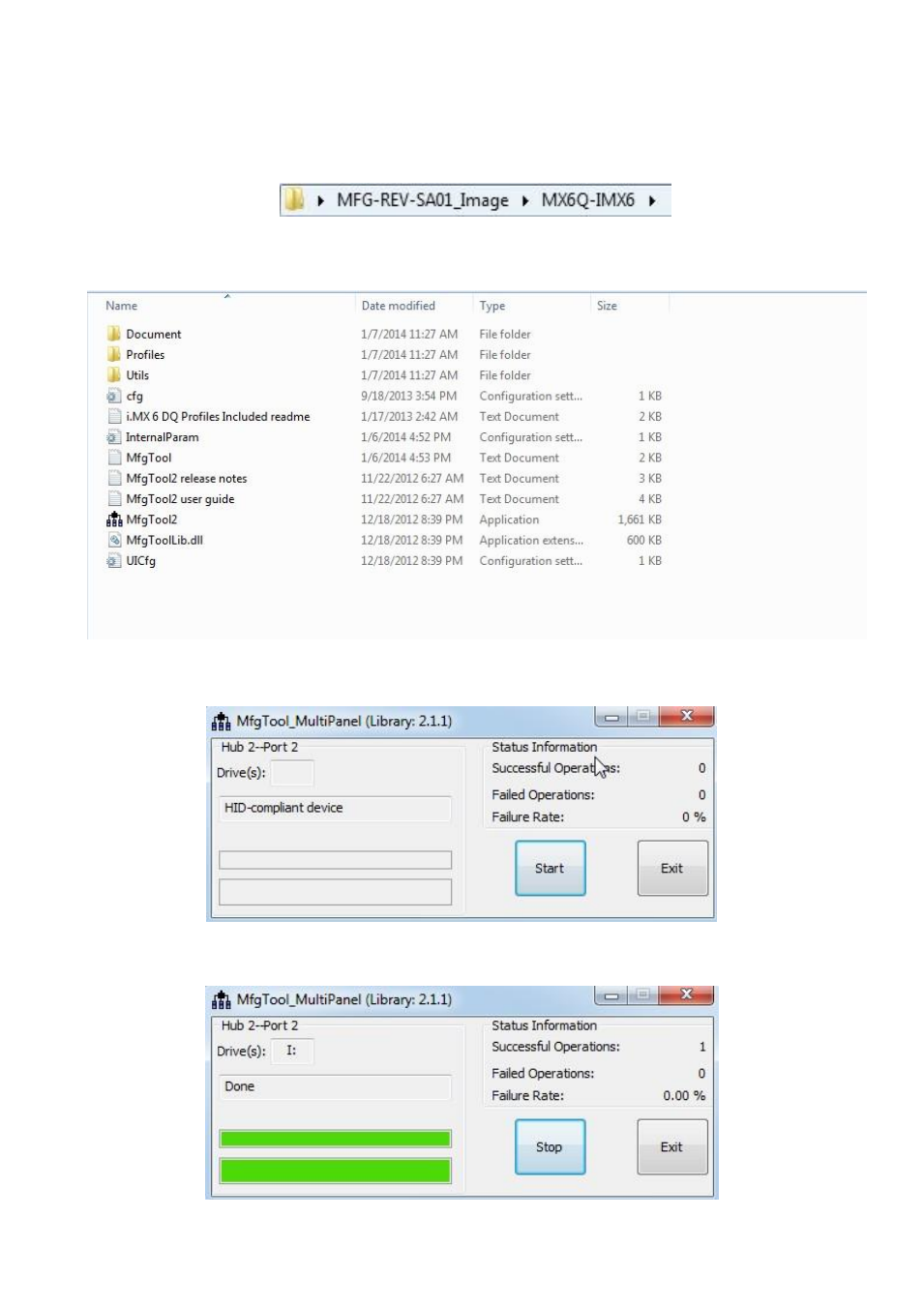Select the 'MfgTool2 user guide' file name
Screen dimensions: 924x1306
(180, 498)
